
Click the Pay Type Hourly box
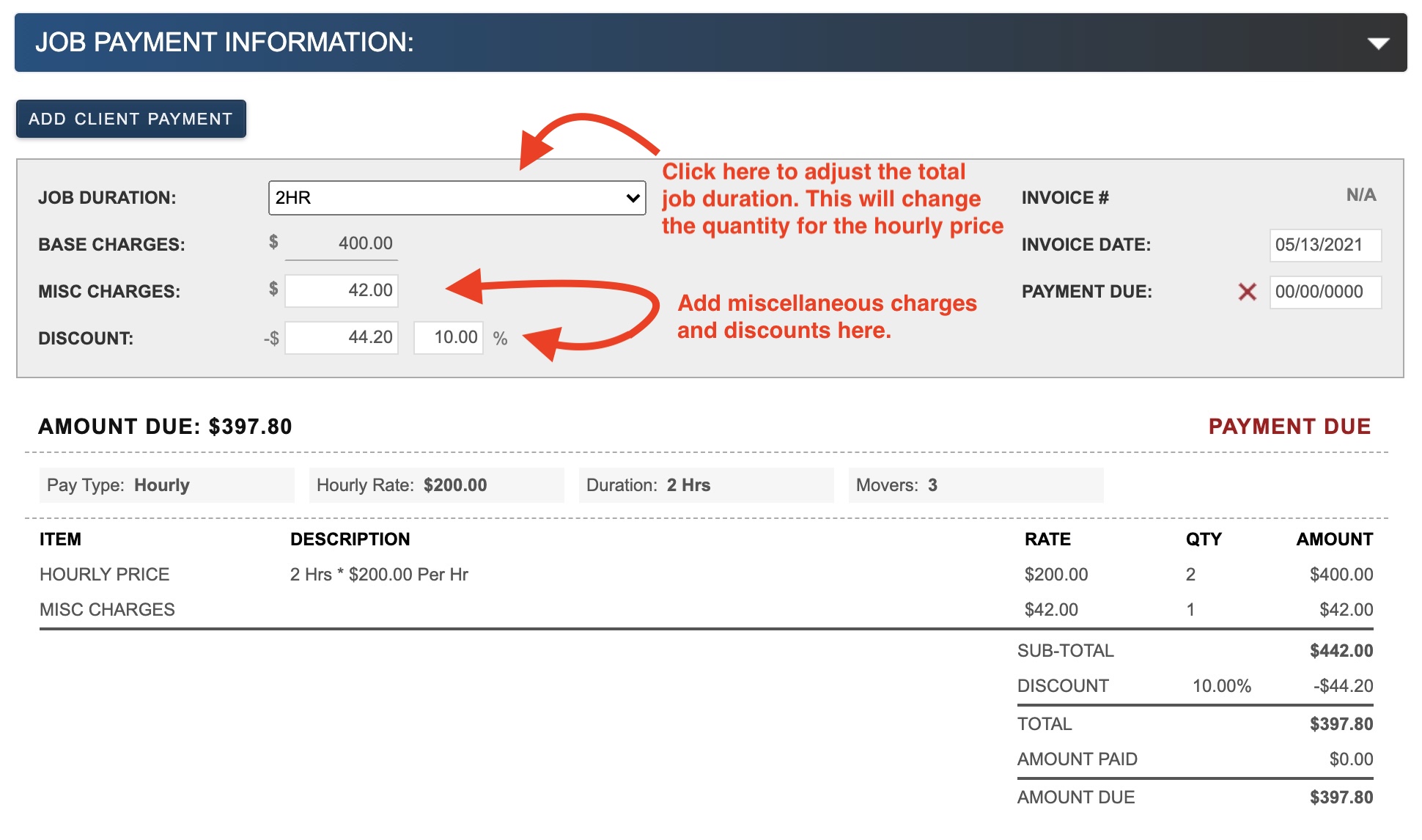click(x=166, y=485)
